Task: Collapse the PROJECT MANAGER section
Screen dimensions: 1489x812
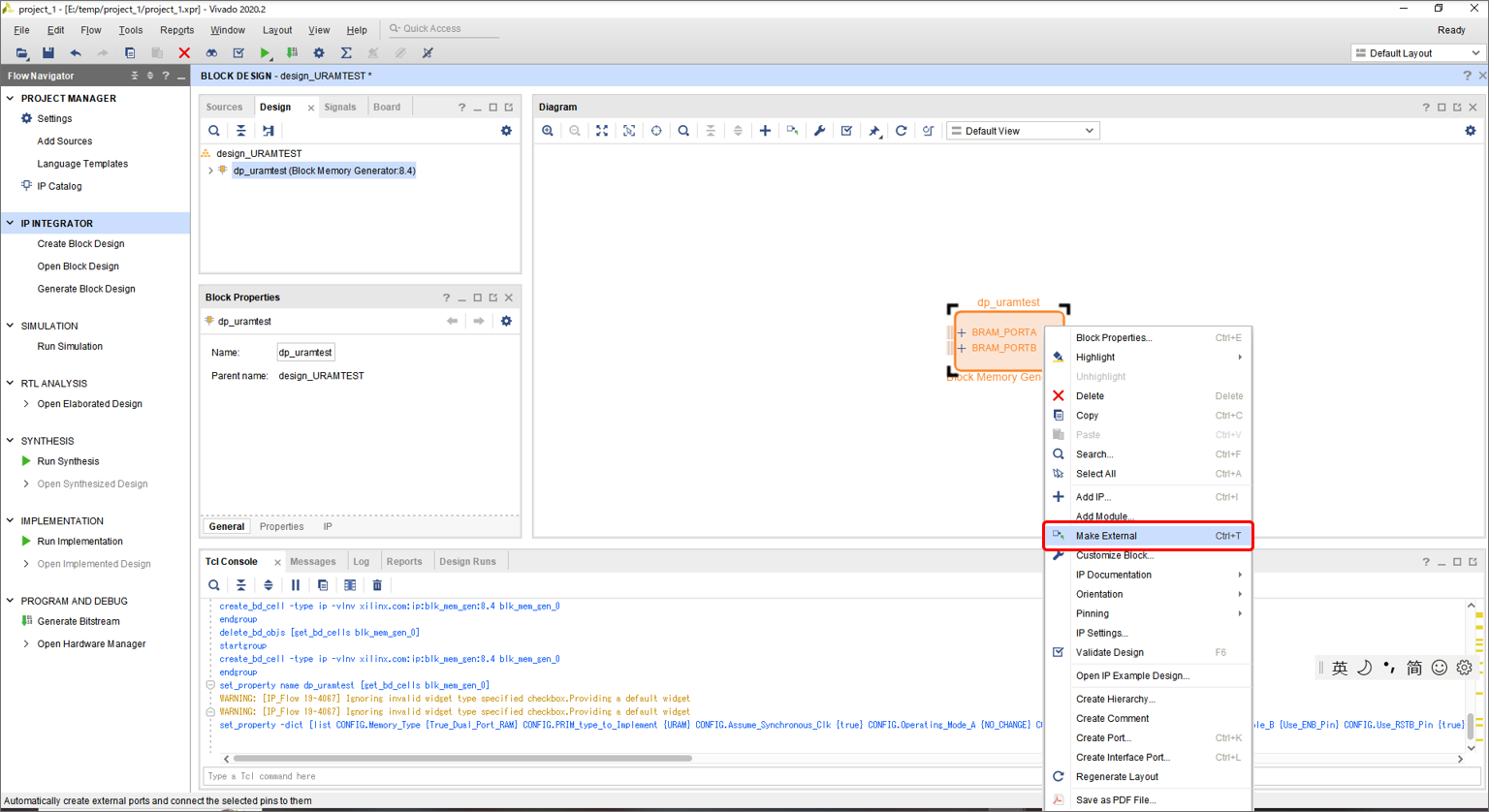Action: pos(11,98)
